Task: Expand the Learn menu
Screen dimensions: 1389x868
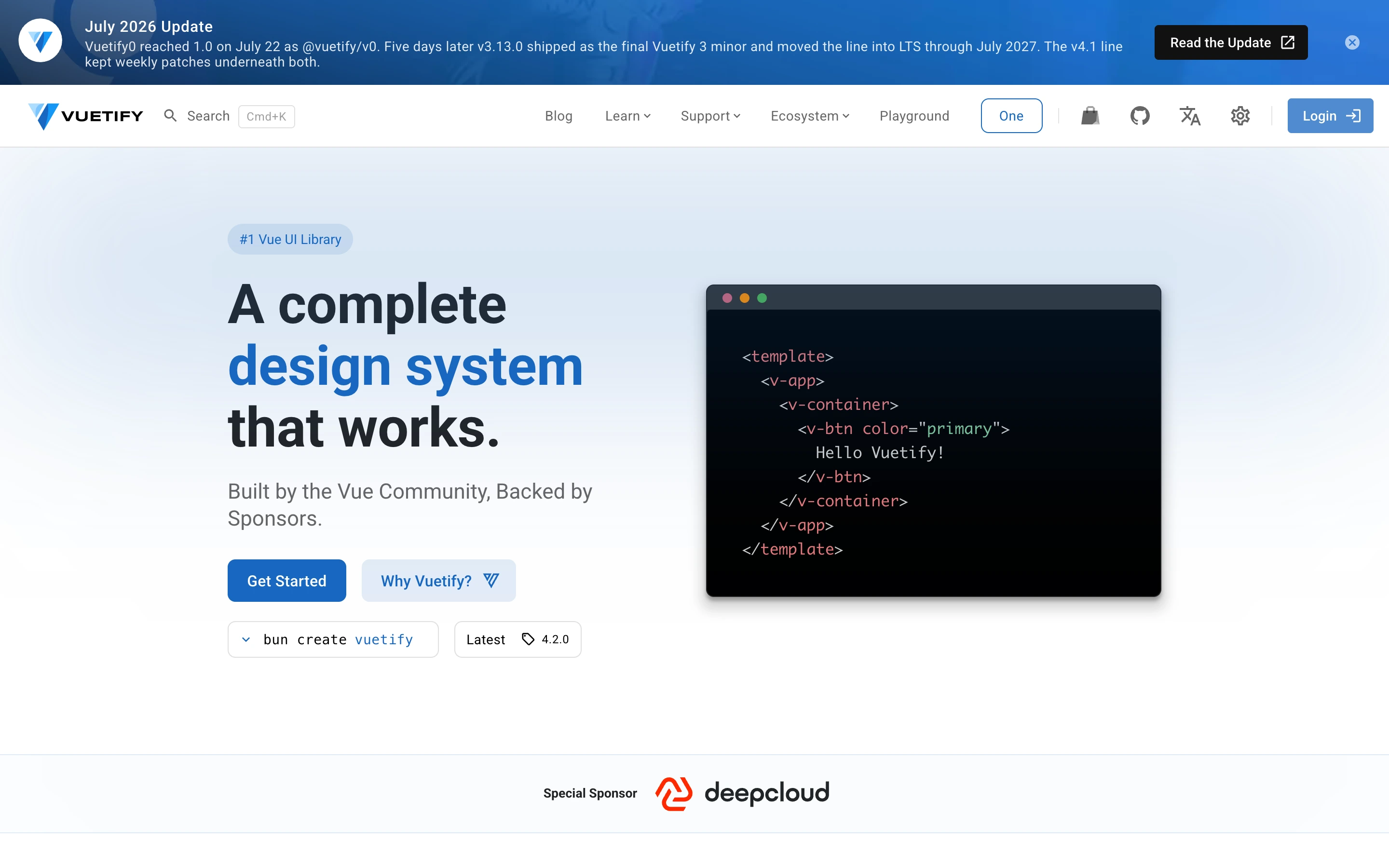Action: 628,116
